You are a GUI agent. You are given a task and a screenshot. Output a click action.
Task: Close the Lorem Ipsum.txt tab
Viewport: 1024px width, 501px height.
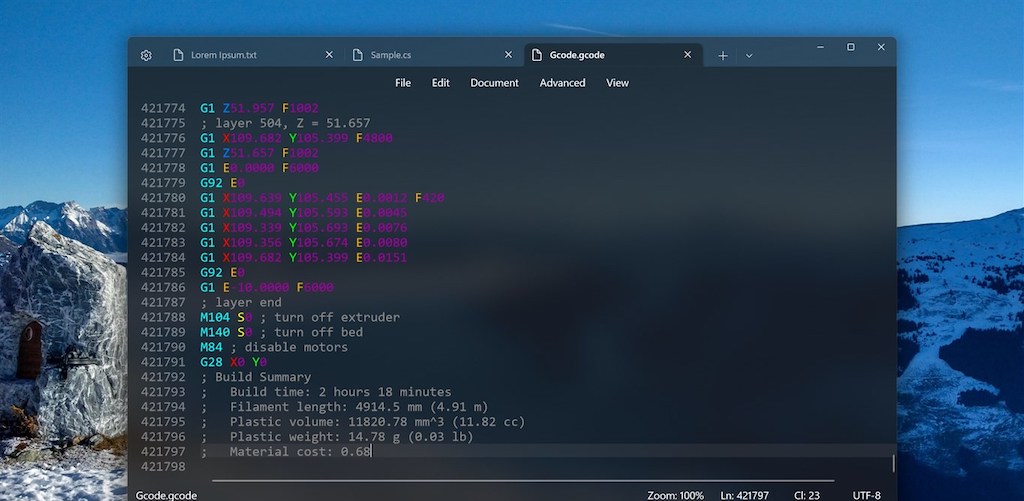tap(329, 55)
